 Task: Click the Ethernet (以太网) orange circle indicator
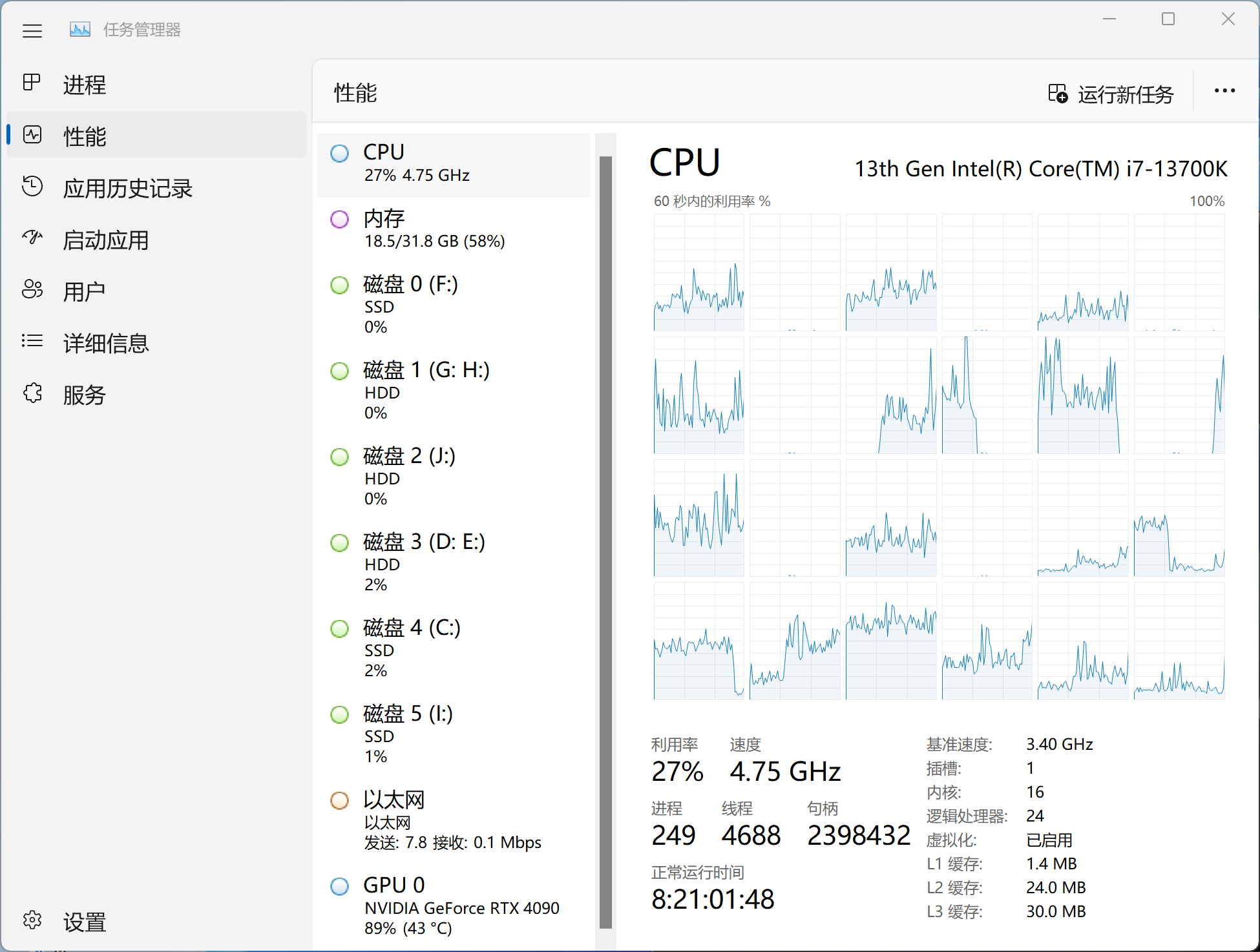[x=339, y=801]
